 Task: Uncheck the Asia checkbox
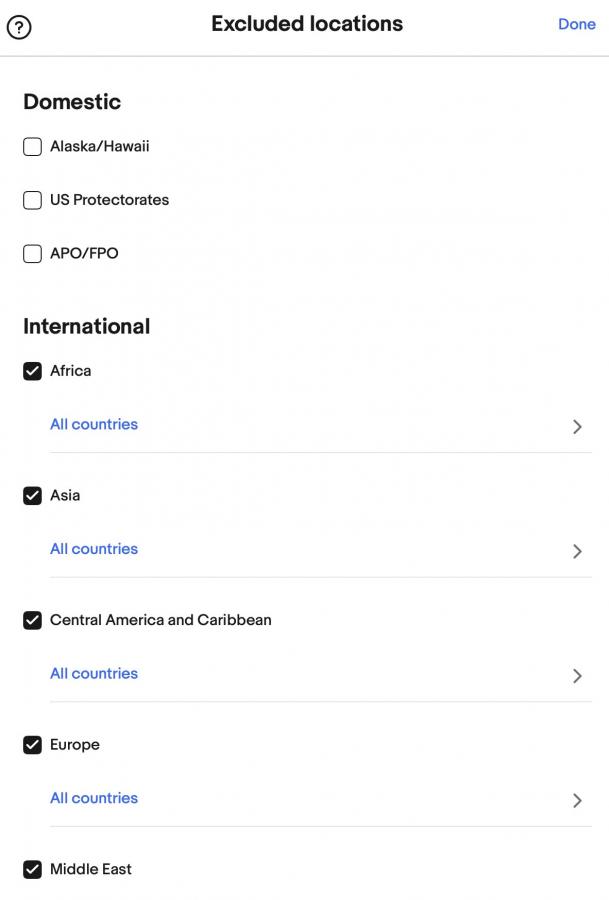point(32,496)
